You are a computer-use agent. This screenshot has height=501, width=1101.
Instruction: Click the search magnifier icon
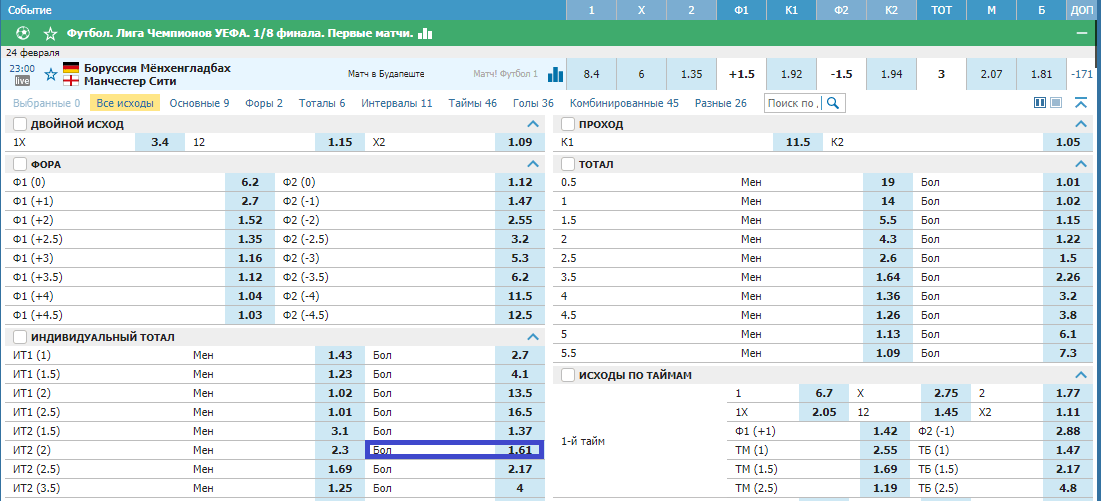pos(833,103)
